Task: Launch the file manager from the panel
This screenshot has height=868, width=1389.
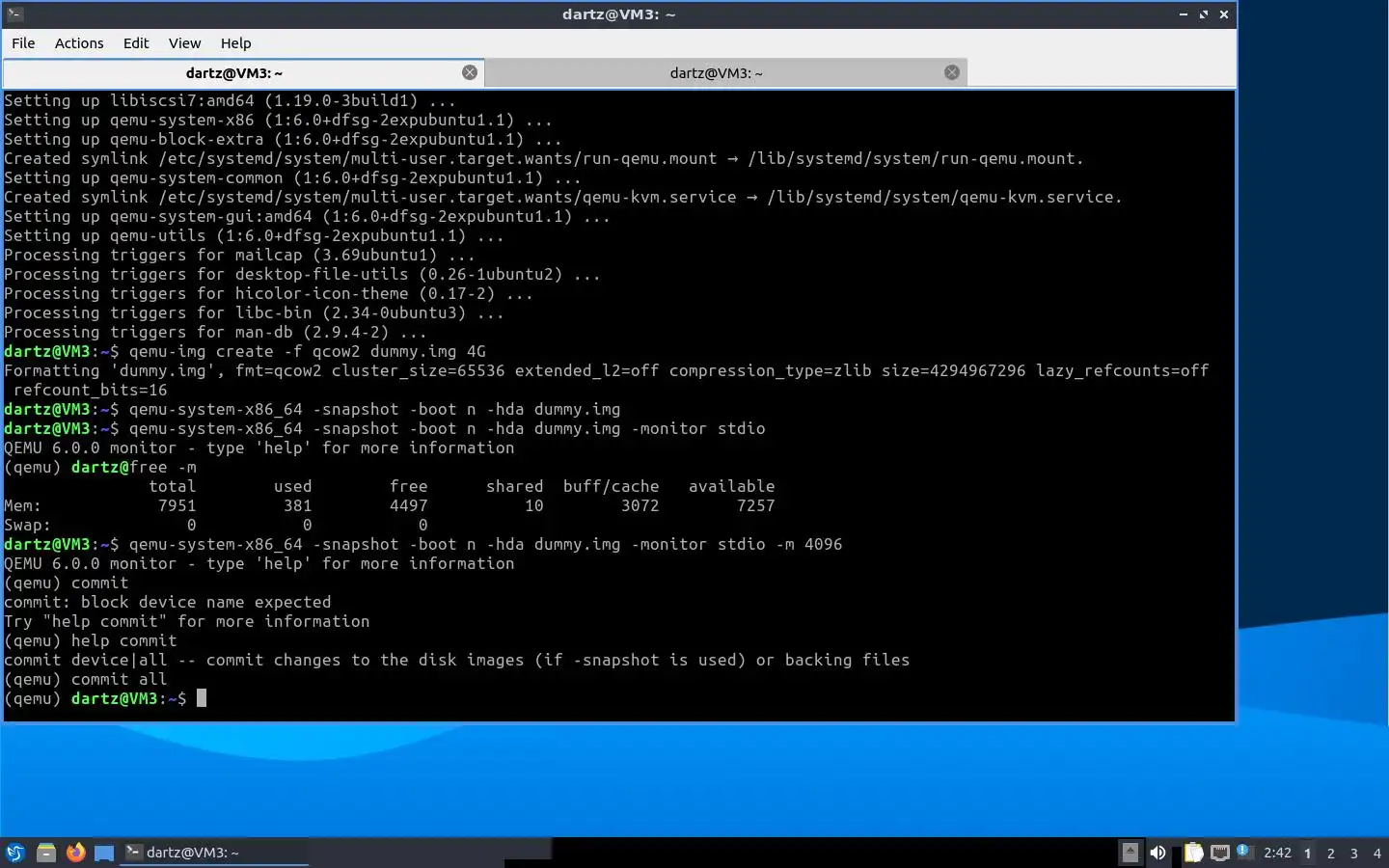Action: 45,853
